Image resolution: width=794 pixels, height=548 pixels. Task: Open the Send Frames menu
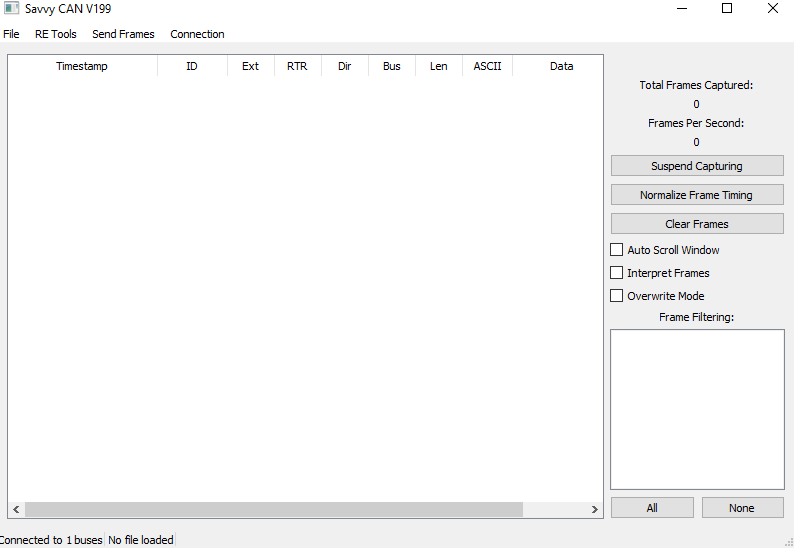coord(123,34)
